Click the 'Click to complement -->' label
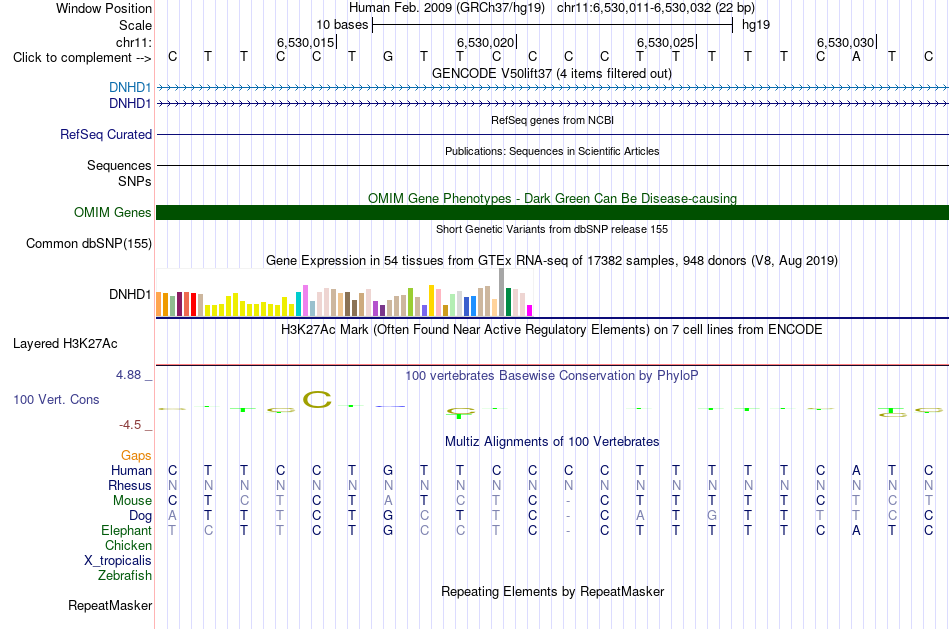 (82, 58)
